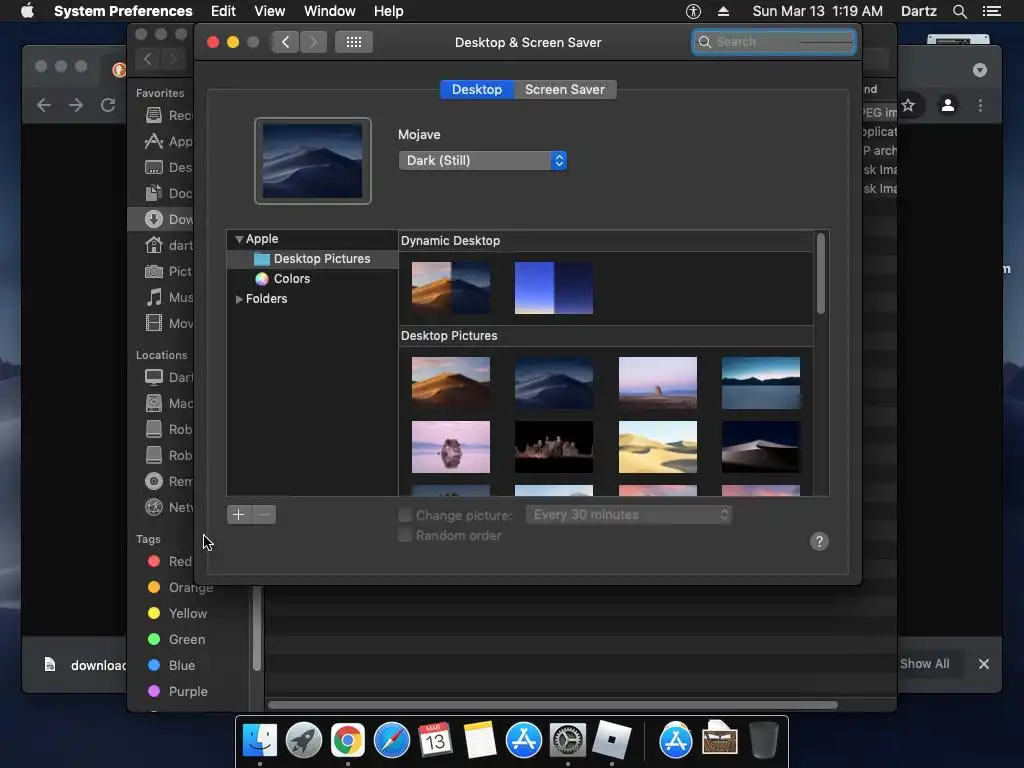Click the Green tag in Finder sidebar
Screen dimensions: 1024x768
pos(178,639)
